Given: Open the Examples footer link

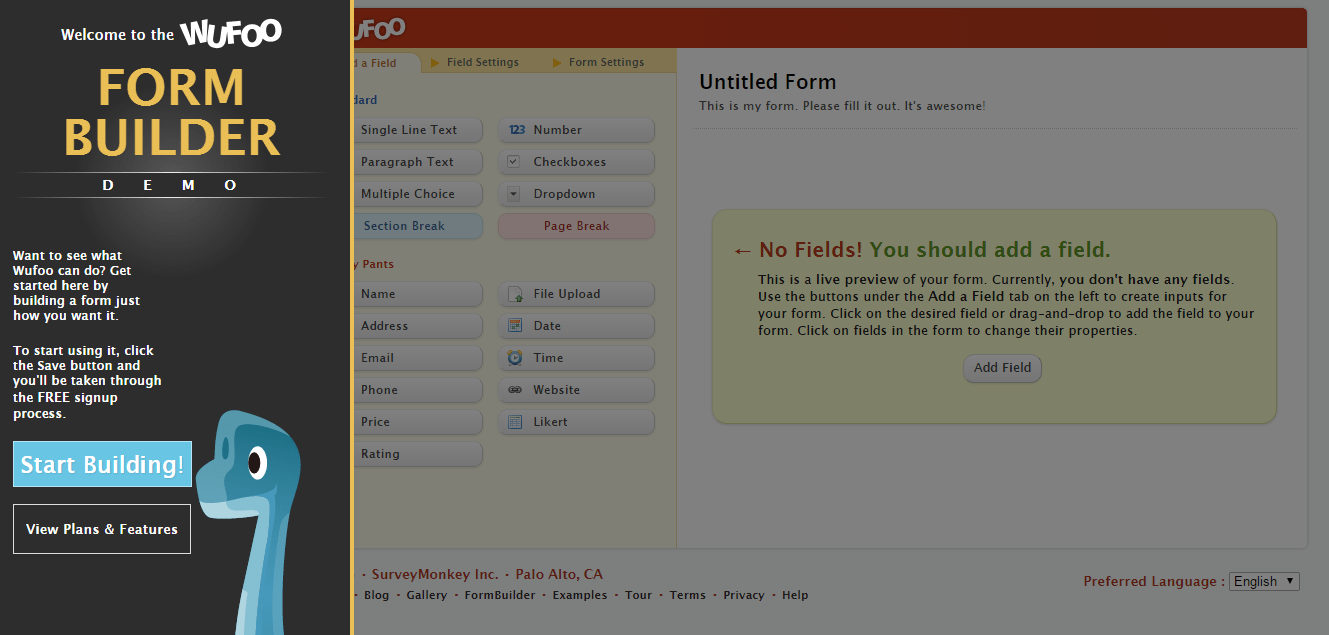Looking at the screenshot, I should (x=580, y=595).
